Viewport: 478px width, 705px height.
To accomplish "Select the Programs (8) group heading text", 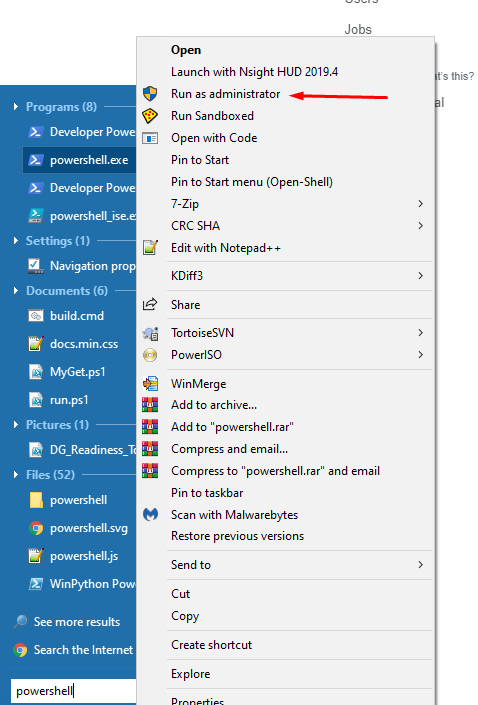I will [61, 107].
